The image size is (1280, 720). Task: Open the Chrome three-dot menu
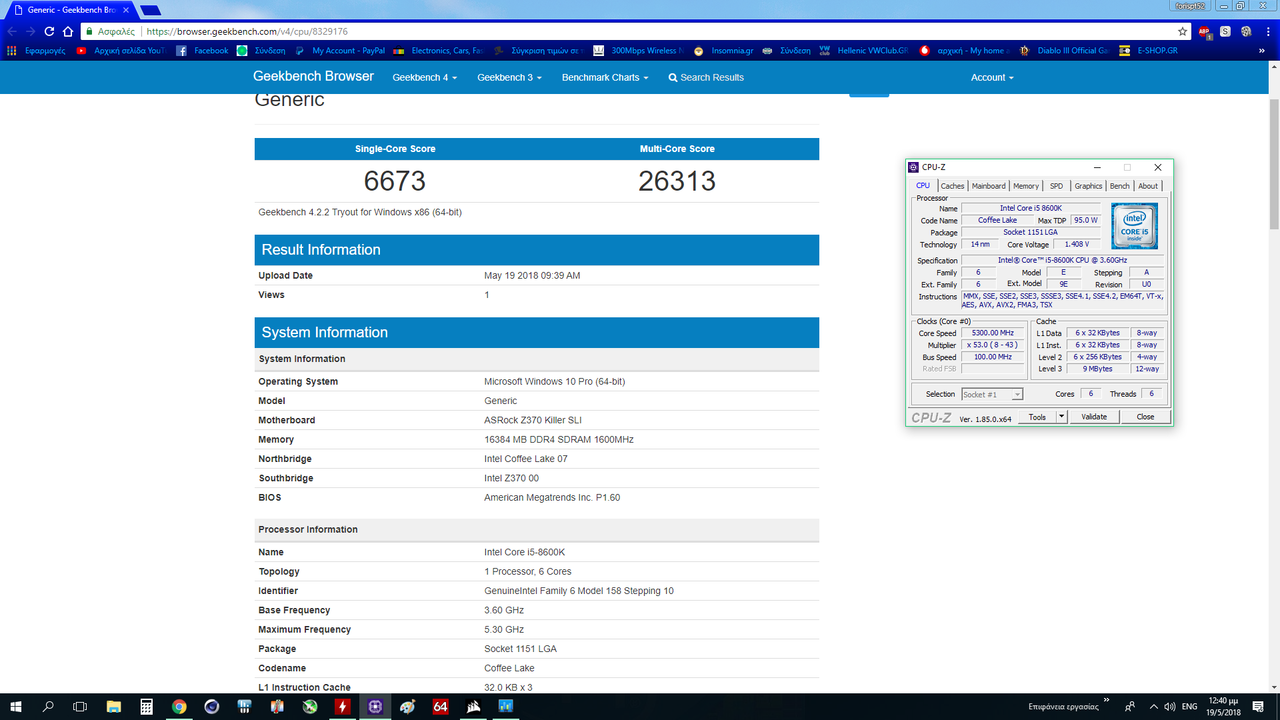point(1267,31)
